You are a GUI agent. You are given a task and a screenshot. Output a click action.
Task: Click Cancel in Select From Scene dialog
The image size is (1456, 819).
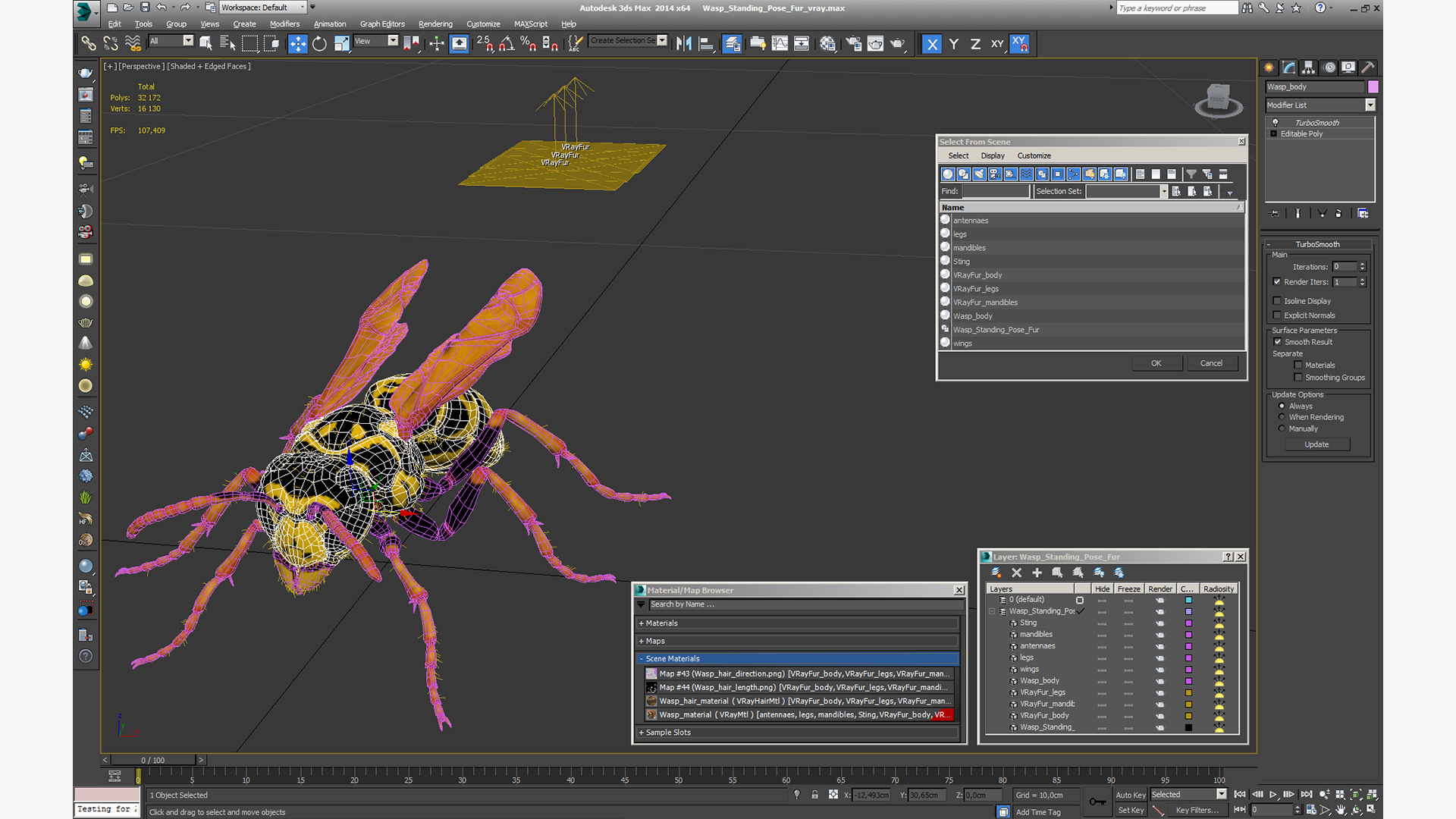tap(1211, 363)
